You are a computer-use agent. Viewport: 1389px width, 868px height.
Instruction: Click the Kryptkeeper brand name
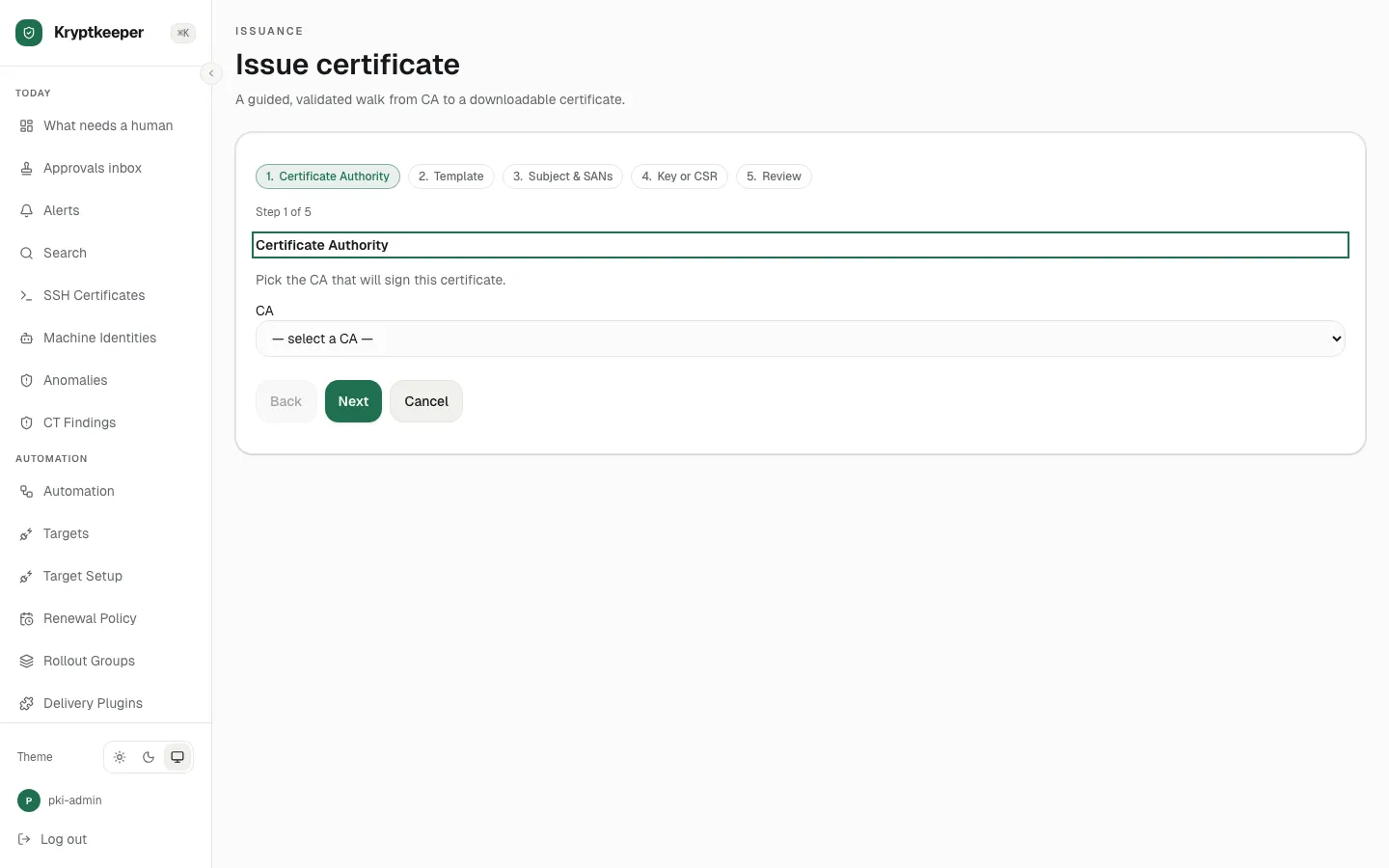point(98,33)
